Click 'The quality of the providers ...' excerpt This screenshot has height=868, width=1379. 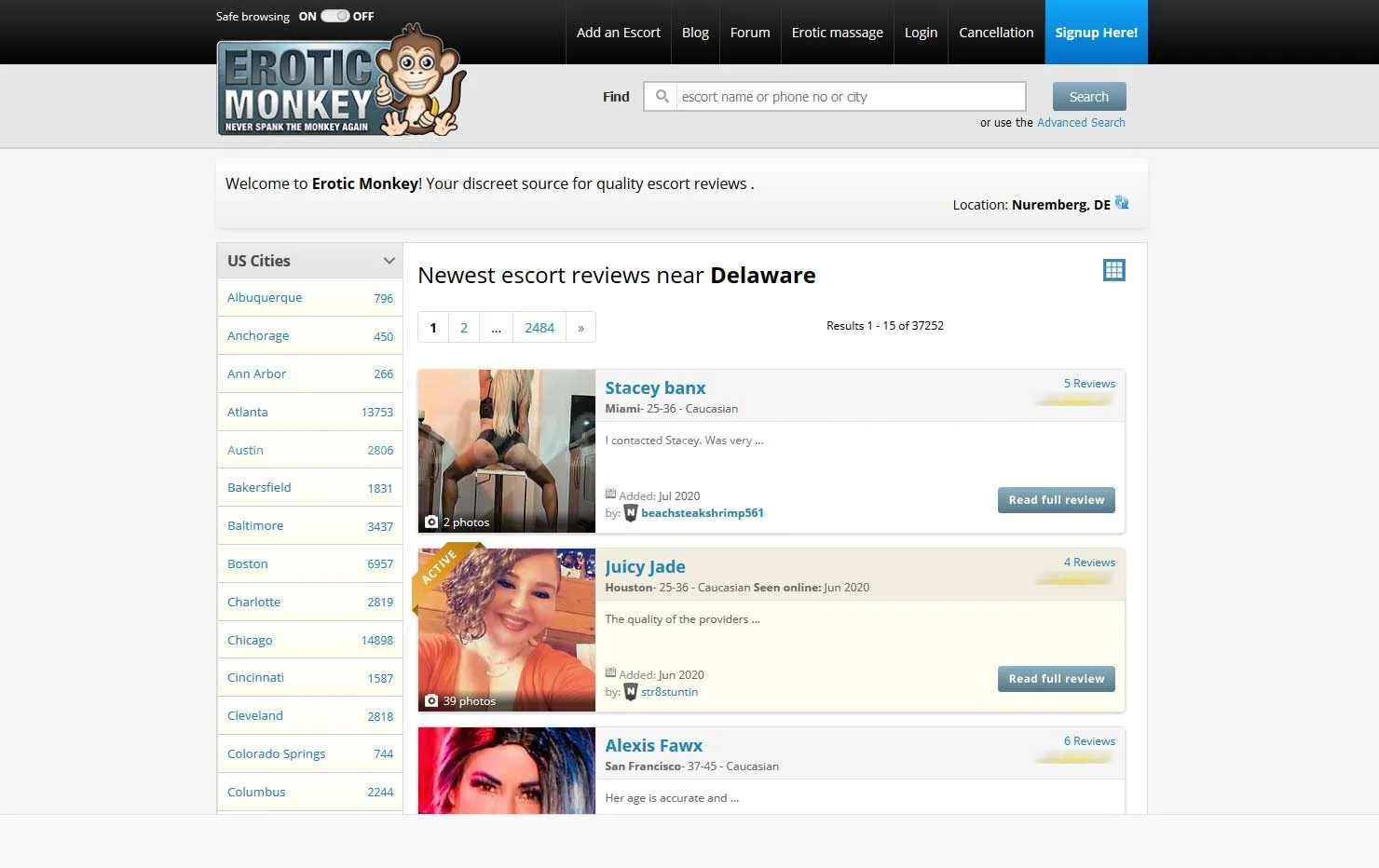(682, 619)
